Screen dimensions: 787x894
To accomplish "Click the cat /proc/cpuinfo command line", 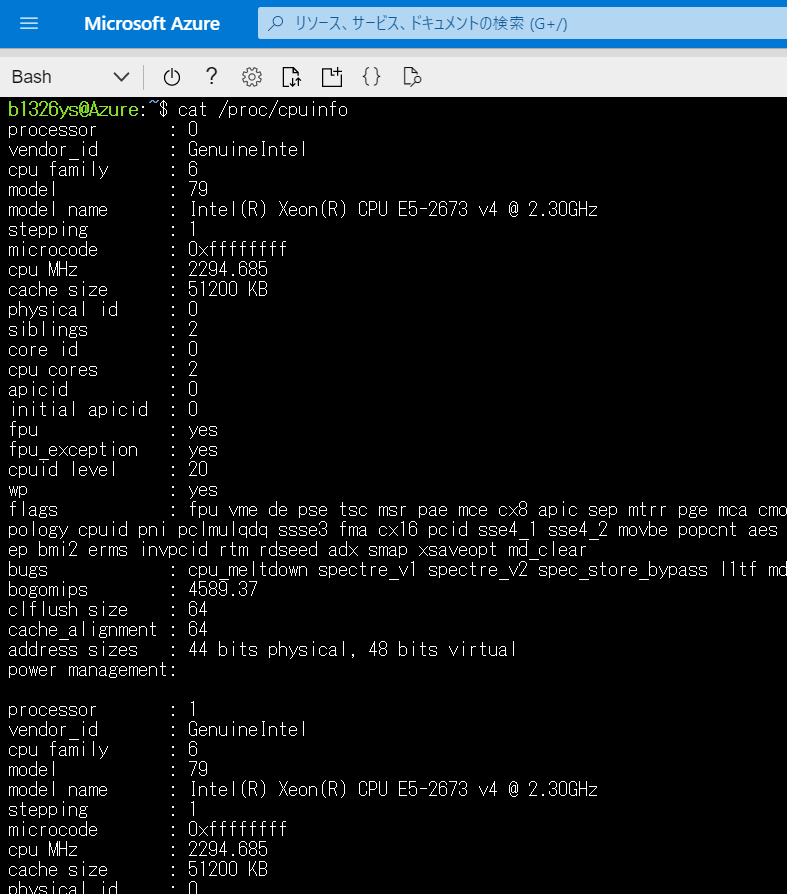I will tap(263, 109).
